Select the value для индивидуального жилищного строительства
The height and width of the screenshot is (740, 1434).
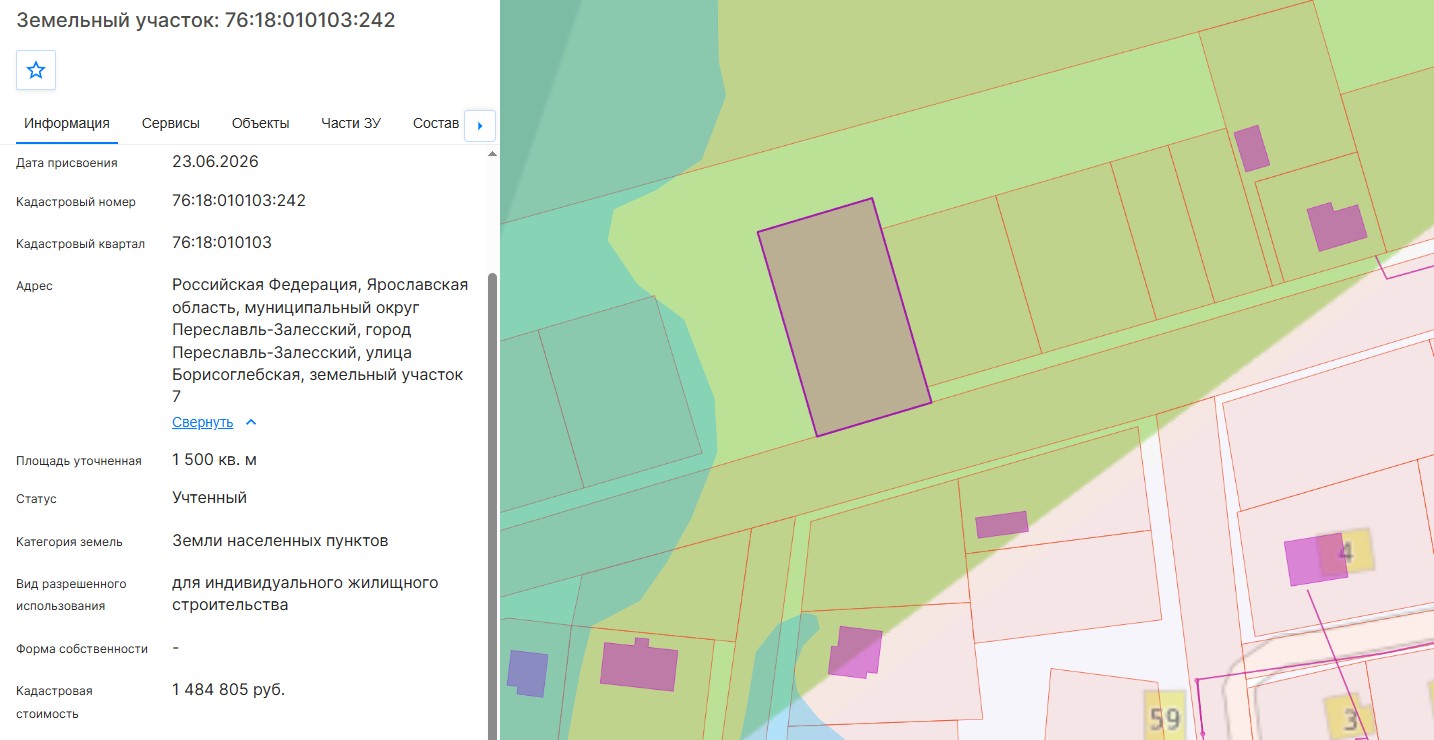click(x=305, y=594)
